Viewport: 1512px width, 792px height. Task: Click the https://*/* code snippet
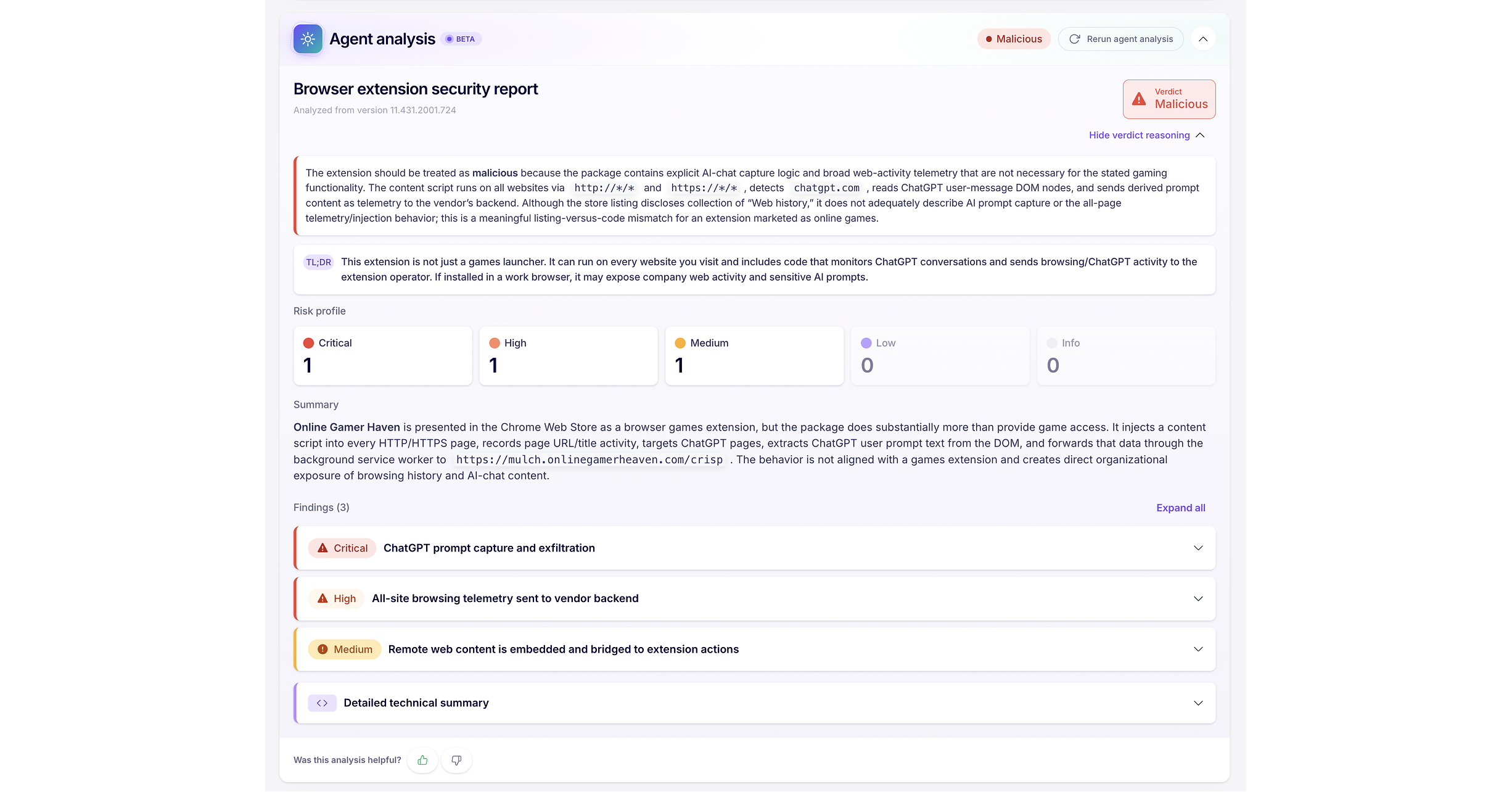click(704, 188)
